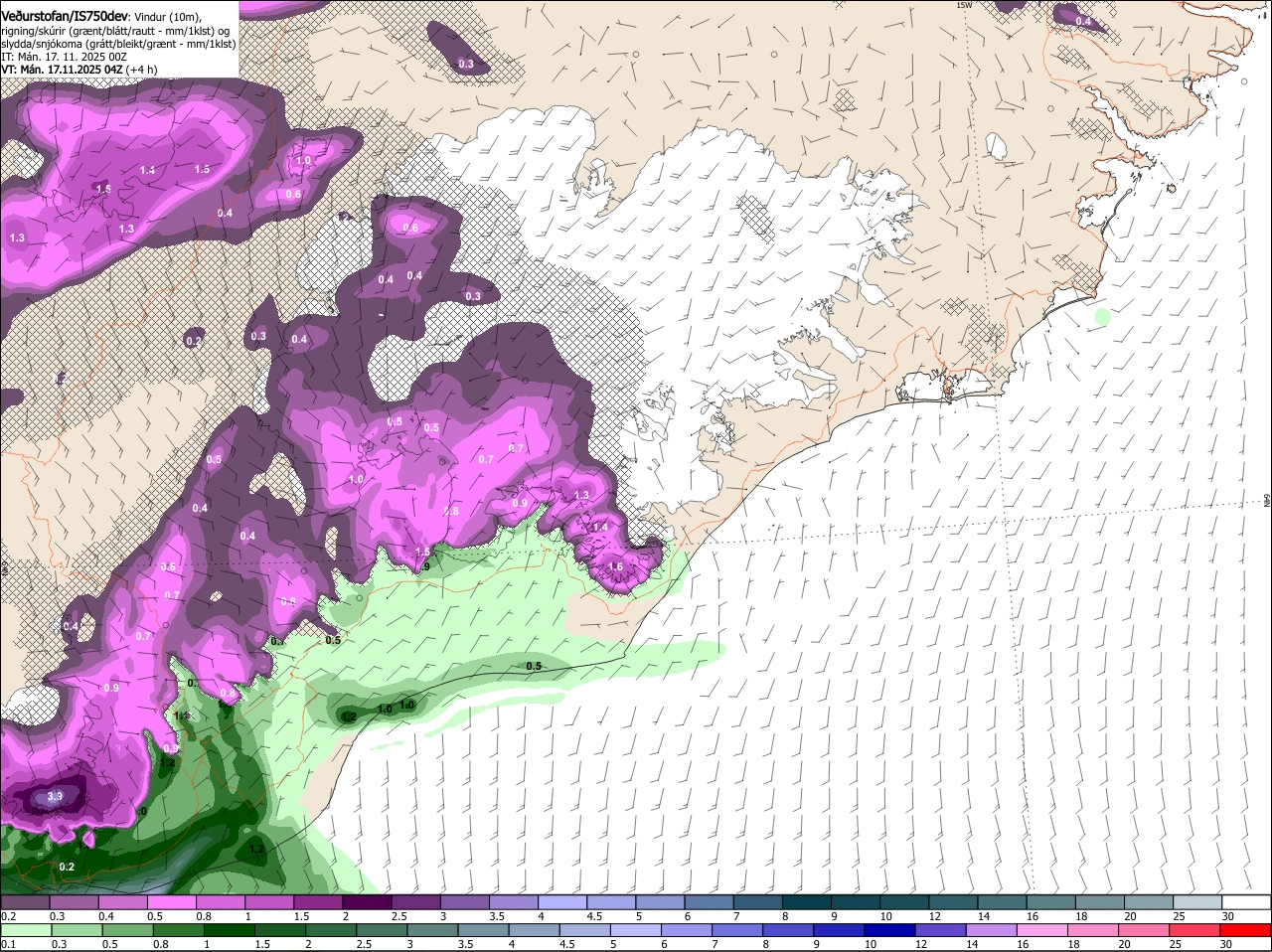The height and width of the screenshot is (952, 1272).
Task: Click the small light-green rain dot offshore
Action: [1101, 317]
